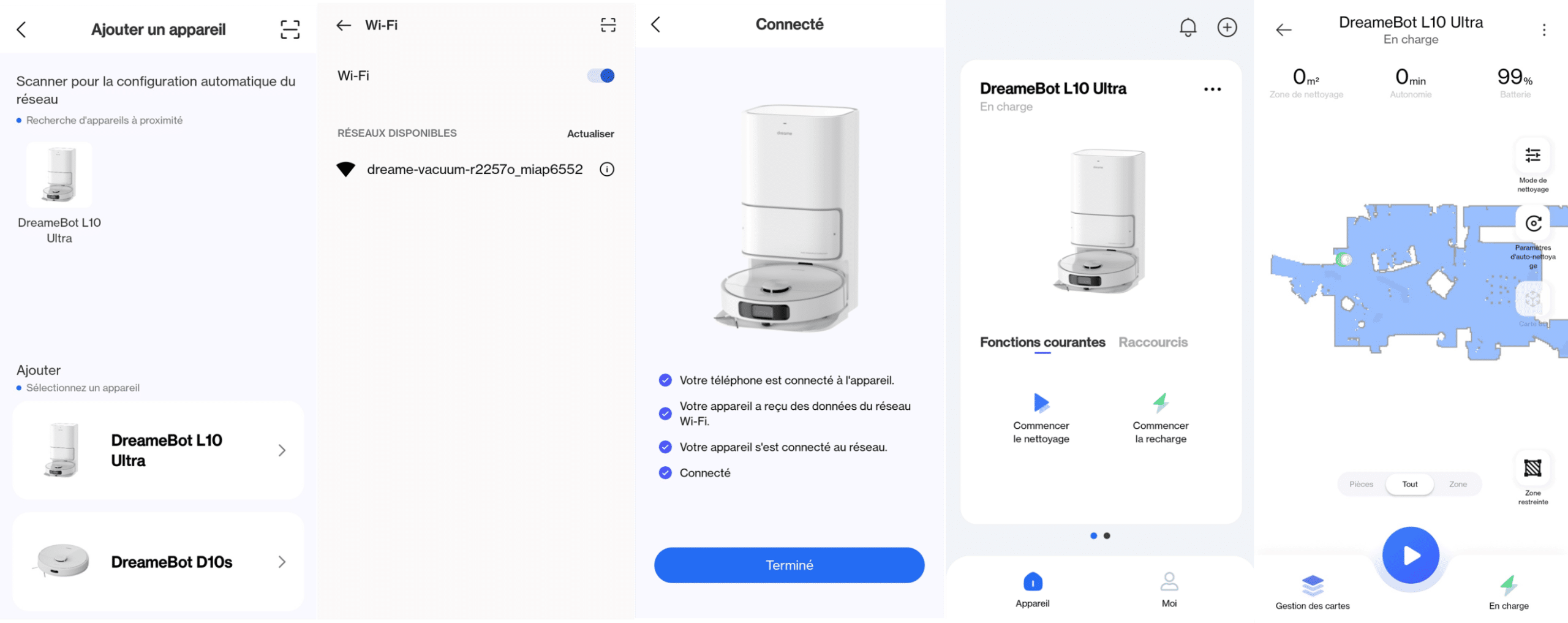Screen dimensions: 1568x623
Task: Switch to Raccourcis tab
Action: point(1153,342)
